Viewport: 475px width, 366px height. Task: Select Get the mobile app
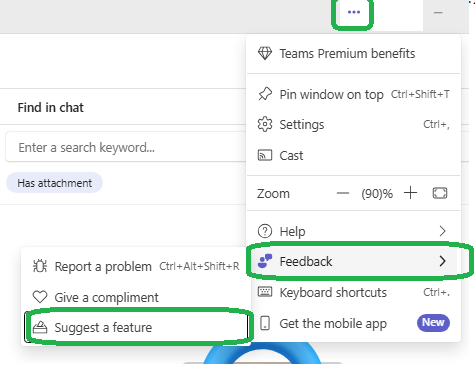pos(353,323)
